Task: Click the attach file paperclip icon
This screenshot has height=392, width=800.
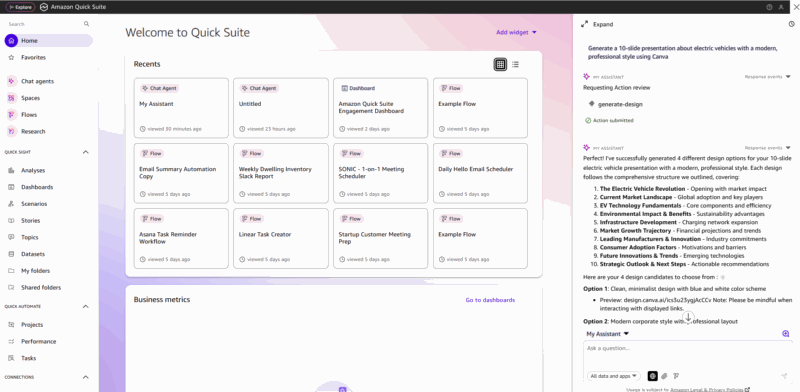Action: pos(664,376)
